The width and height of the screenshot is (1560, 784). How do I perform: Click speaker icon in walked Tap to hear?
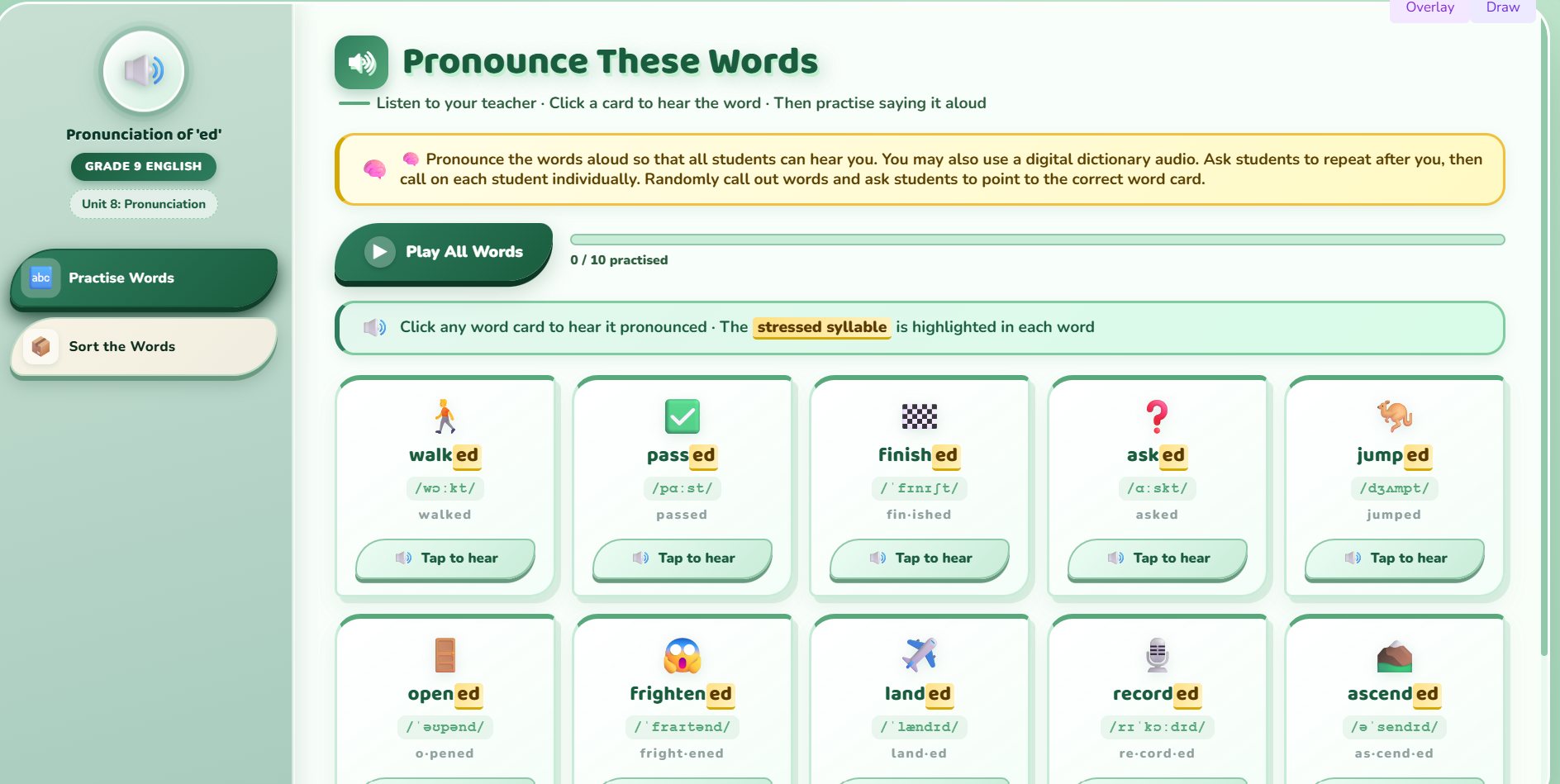click(403, 558)
